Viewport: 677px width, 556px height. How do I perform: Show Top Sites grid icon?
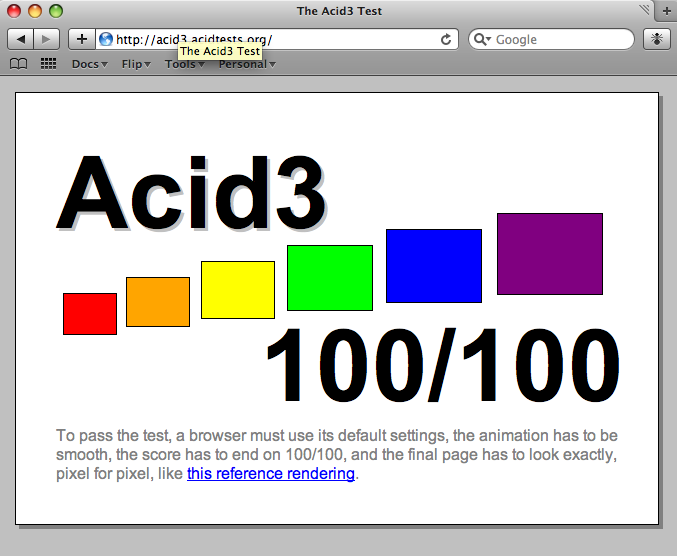[48, 64]
